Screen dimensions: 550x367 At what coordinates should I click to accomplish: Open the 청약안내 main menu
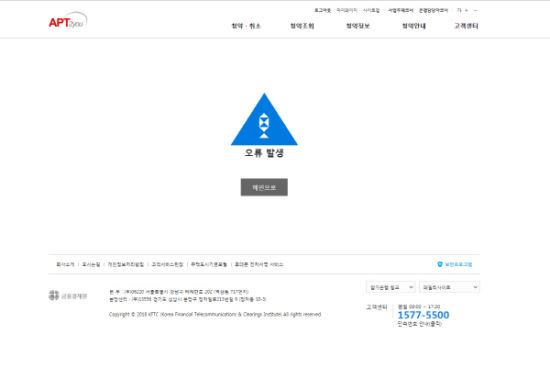pyautogui.click(x=414, y=26)
